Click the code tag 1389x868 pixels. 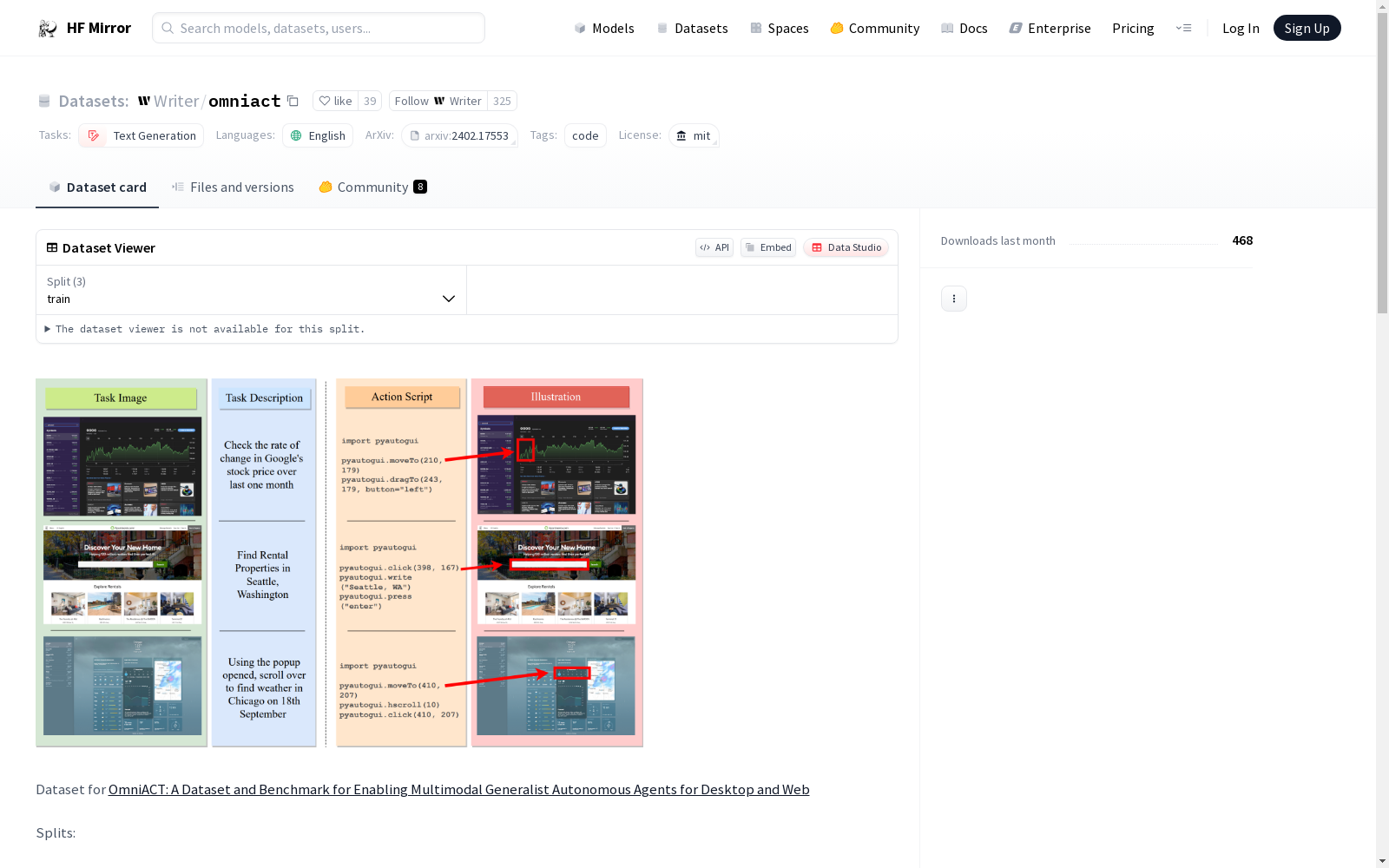coord(585,135)
